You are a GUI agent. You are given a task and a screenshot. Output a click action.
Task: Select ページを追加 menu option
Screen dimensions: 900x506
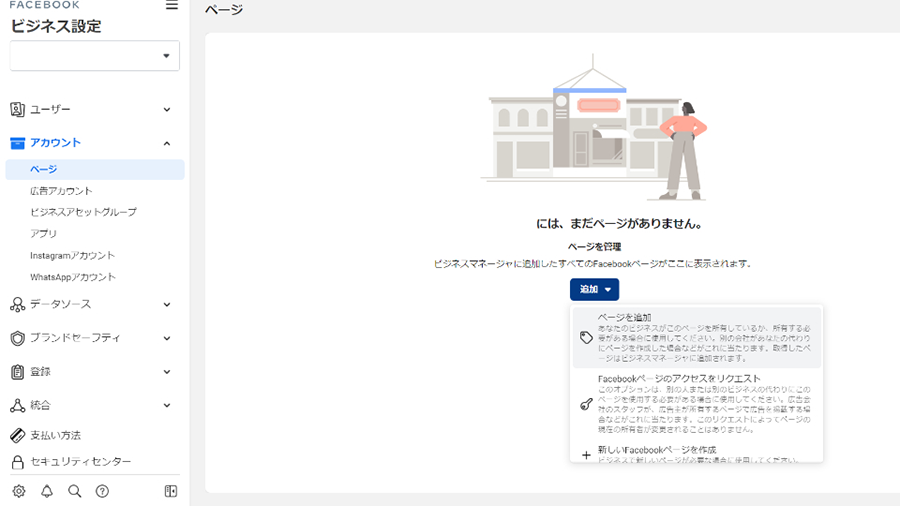pos(697,337)
